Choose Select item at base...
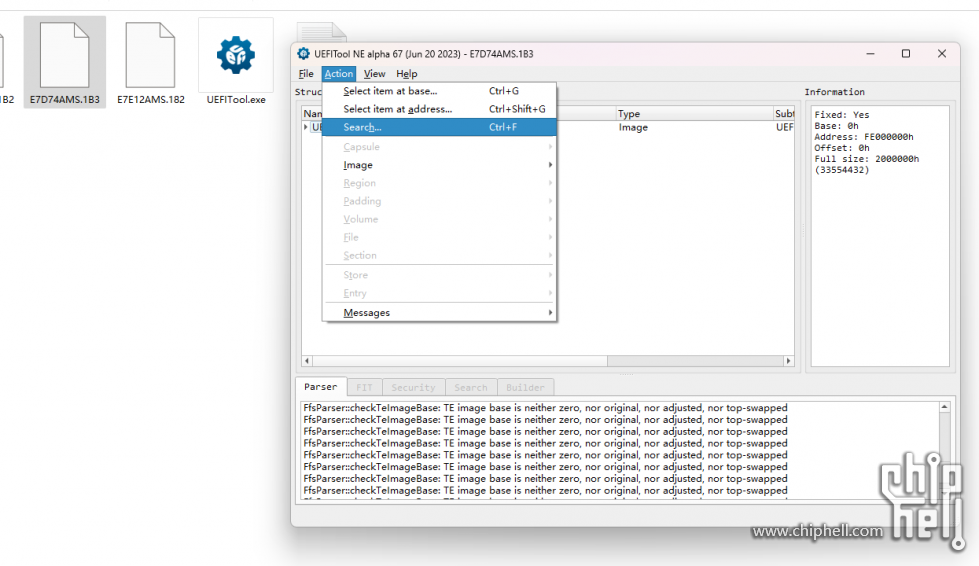The height and width of the screenshot is (566, 979). tap(440, 91)
